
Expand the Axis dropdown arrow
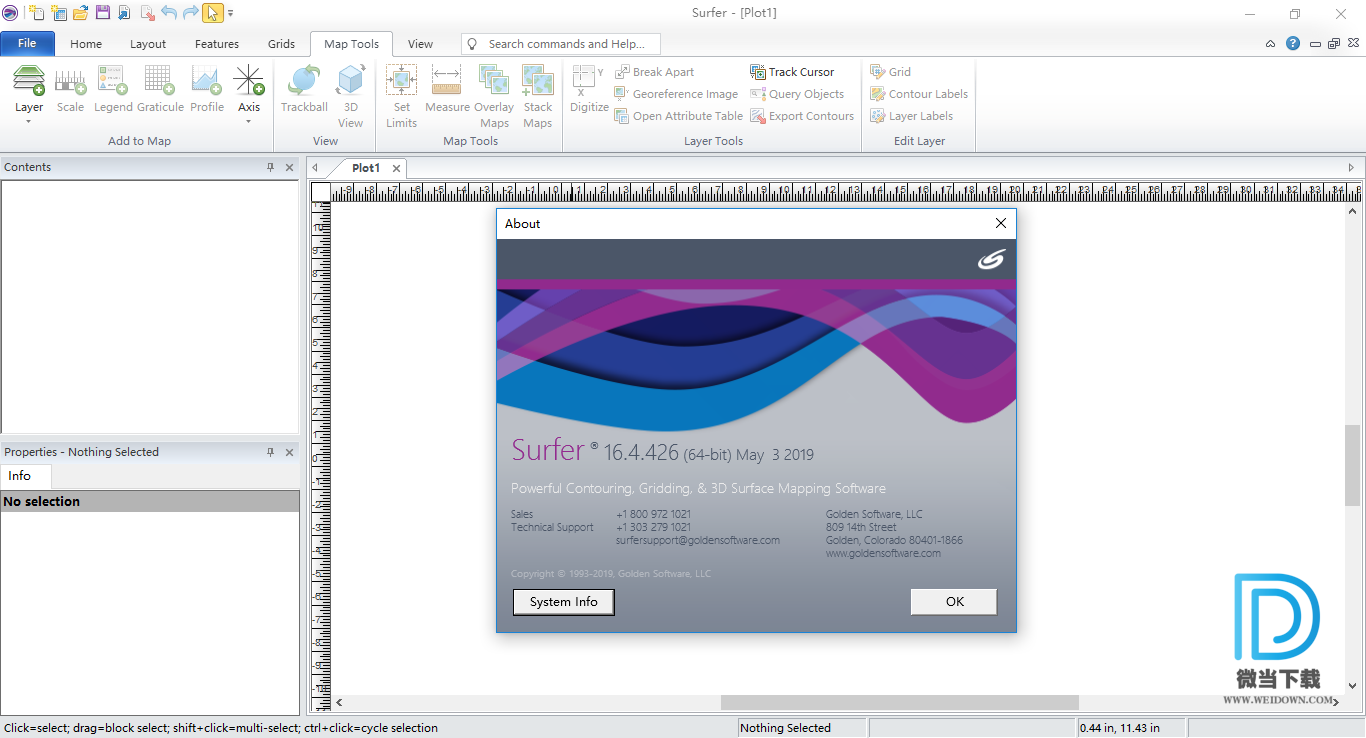249,121
